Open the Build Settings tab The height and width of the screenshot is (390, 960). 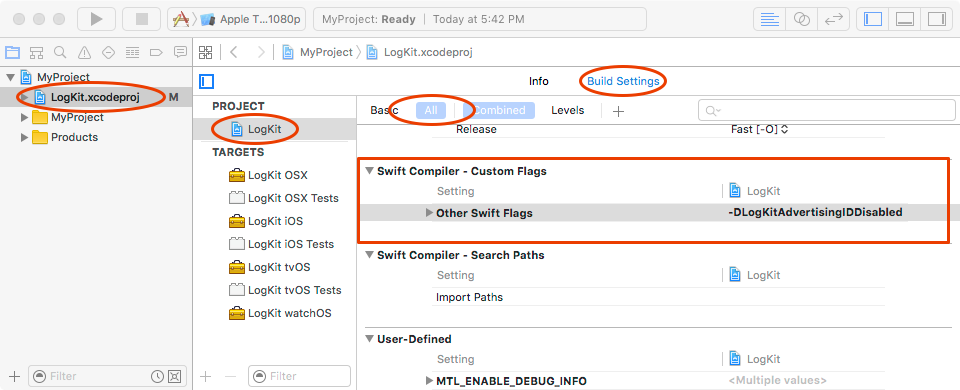tap(623, 81)
